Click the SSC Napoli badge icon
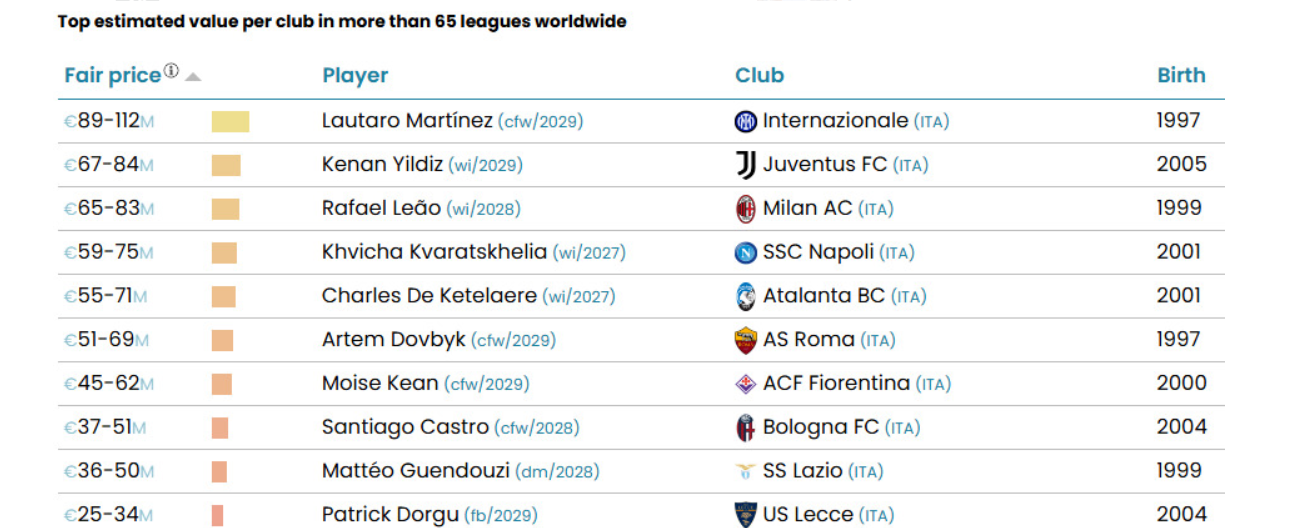Image resolution: width=1300 pixels, height=528 pixels. click(746, 253)
